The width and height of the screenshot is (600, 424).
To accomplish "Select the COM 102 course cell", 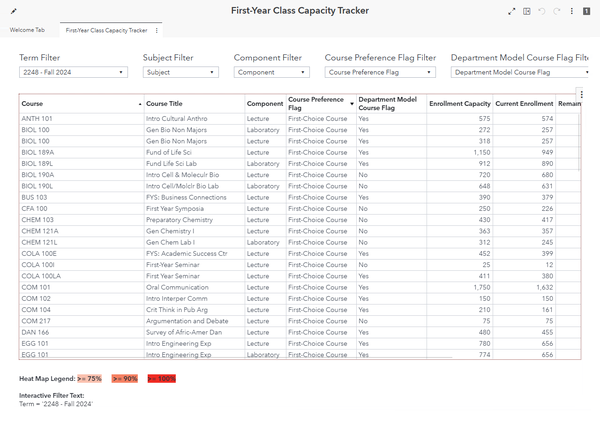I will point(82,299).
